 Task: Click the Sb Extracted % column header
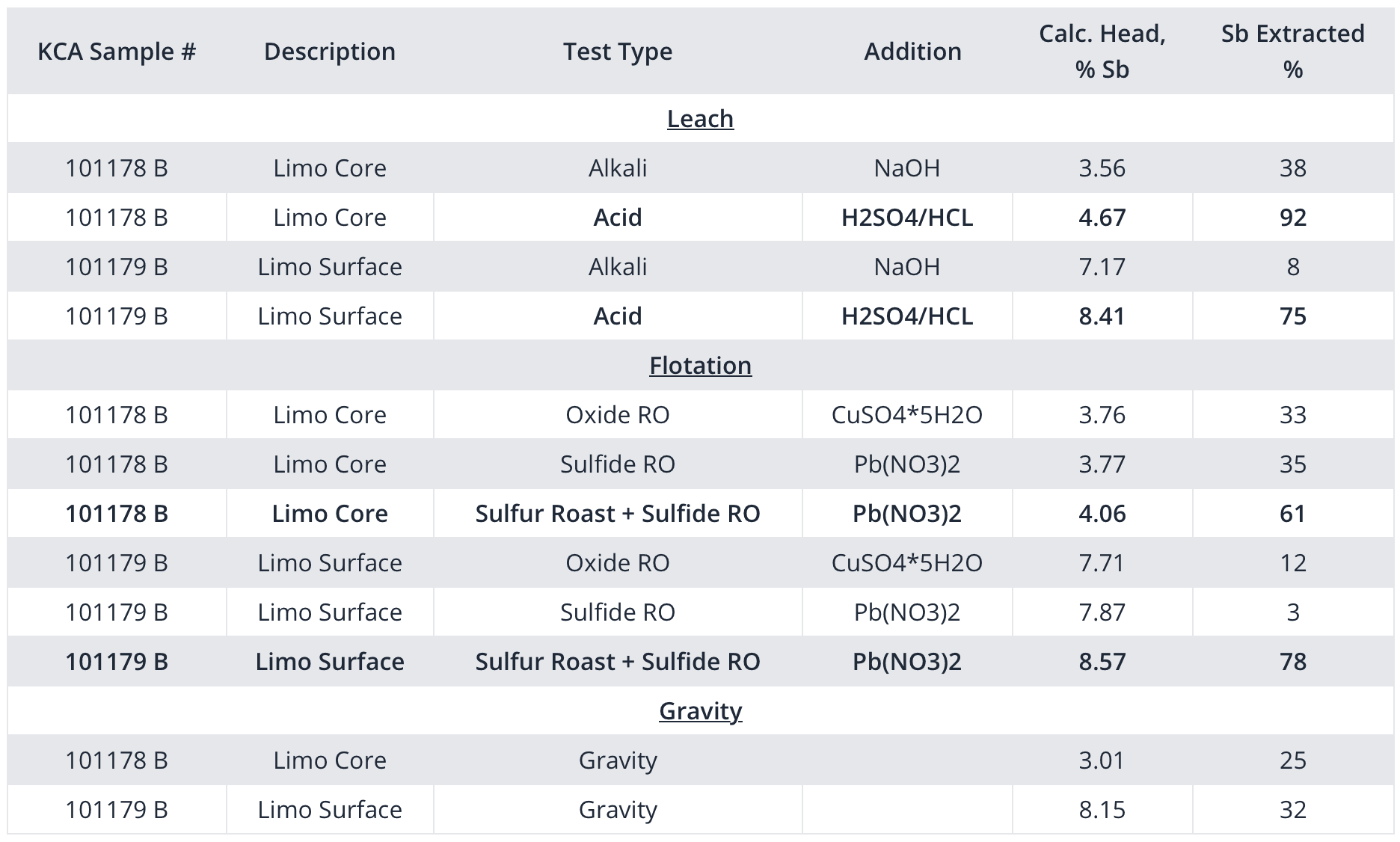tap(1293, 52)
